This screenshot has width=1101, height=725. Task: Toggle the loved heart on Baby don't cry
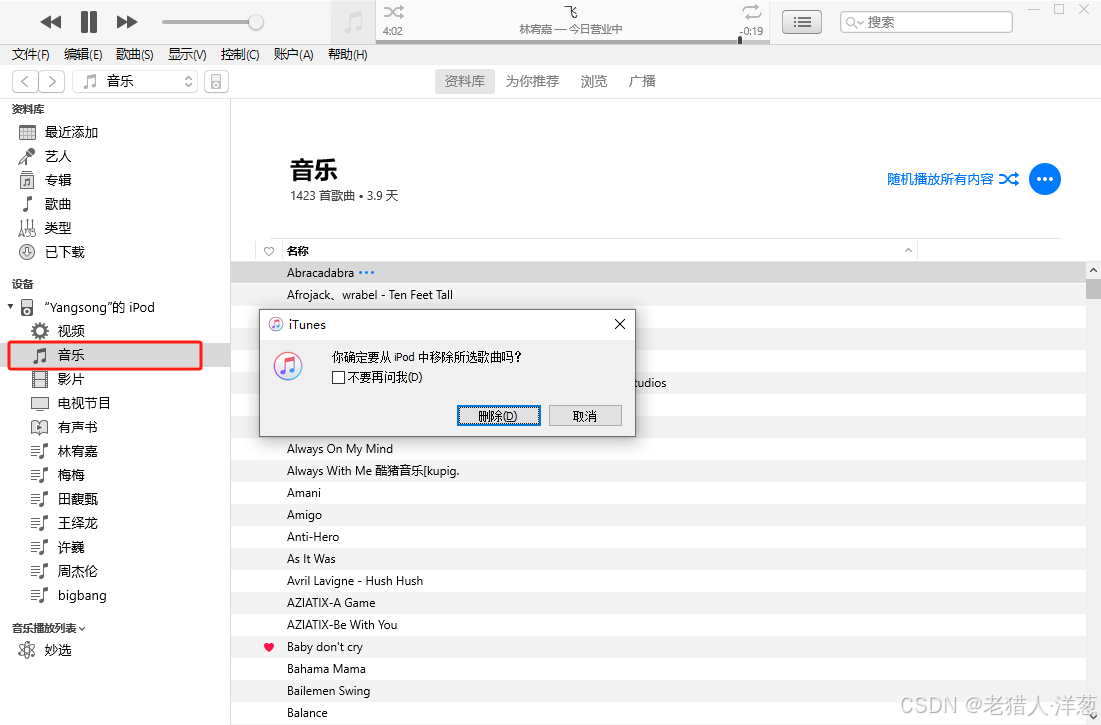pyautogui.click(x=269, y=647)
